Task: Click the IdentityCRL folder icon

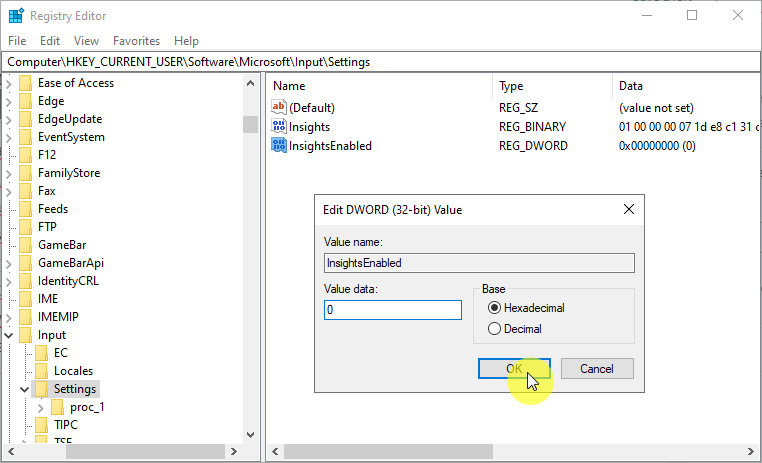Action: coord(25,281)
